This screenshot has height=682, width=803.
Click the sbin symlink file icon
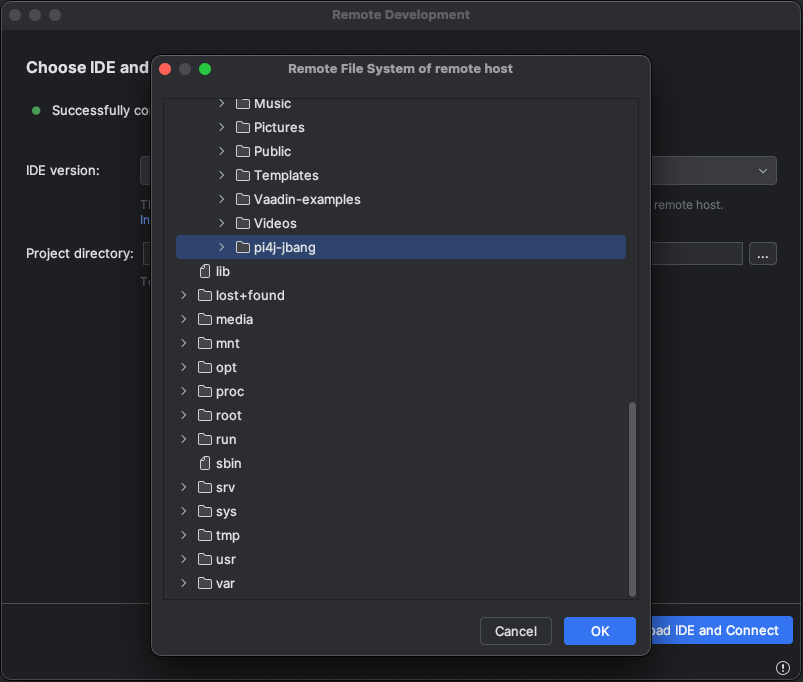(205, 463)
